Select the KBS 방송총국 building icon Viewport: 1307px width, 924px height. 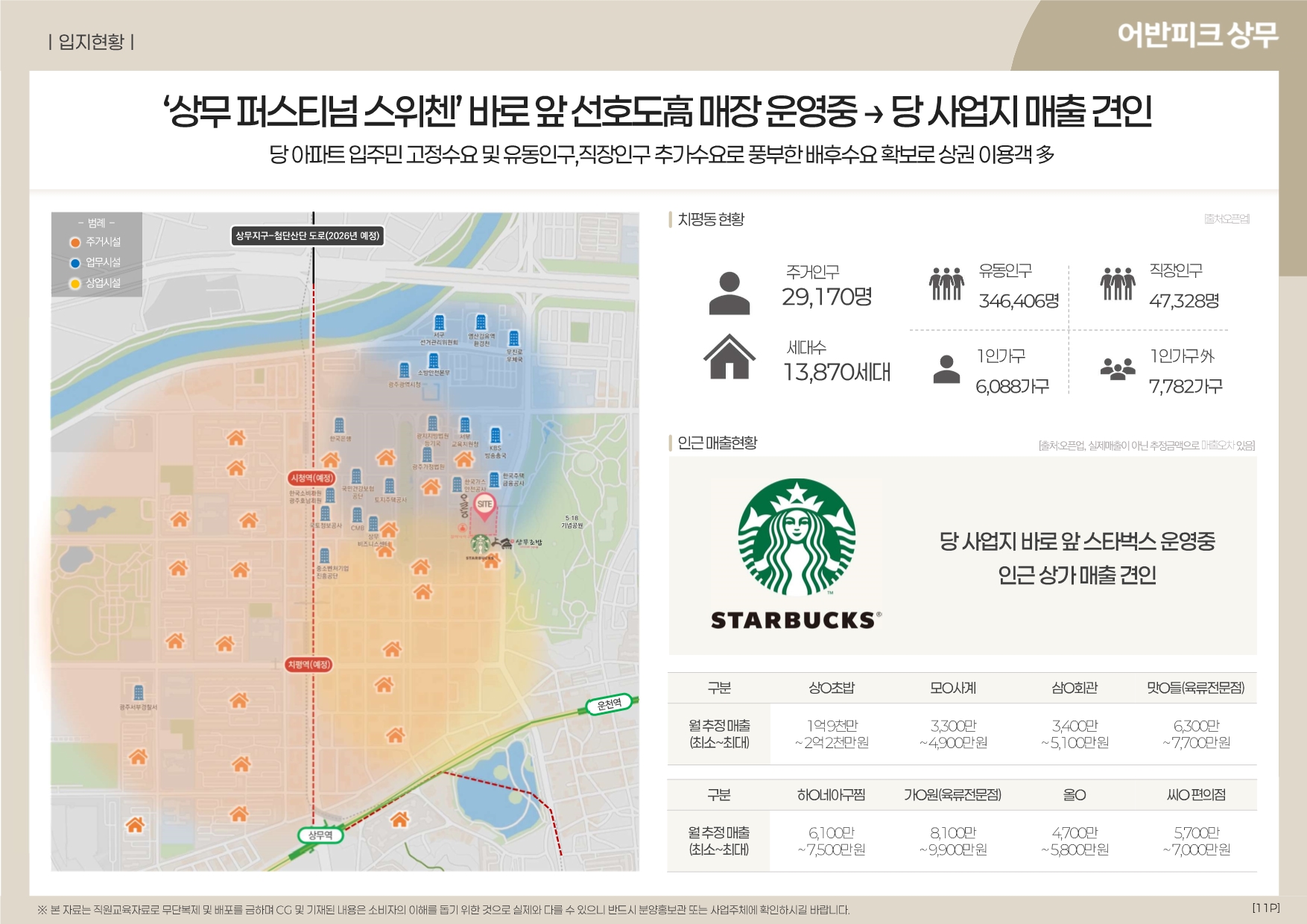click(x=496, y=435)
